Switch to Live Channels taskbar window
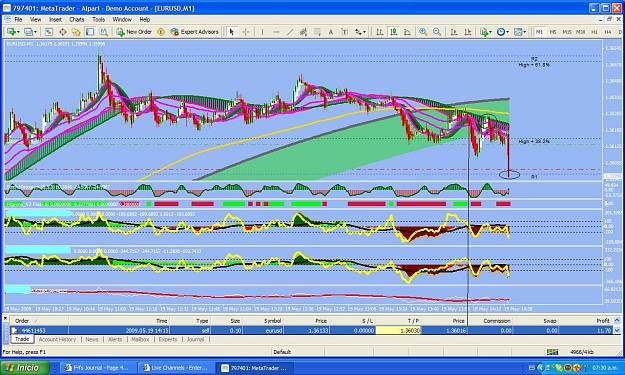Viewport: 625px width, 375px height. [175, 368]
